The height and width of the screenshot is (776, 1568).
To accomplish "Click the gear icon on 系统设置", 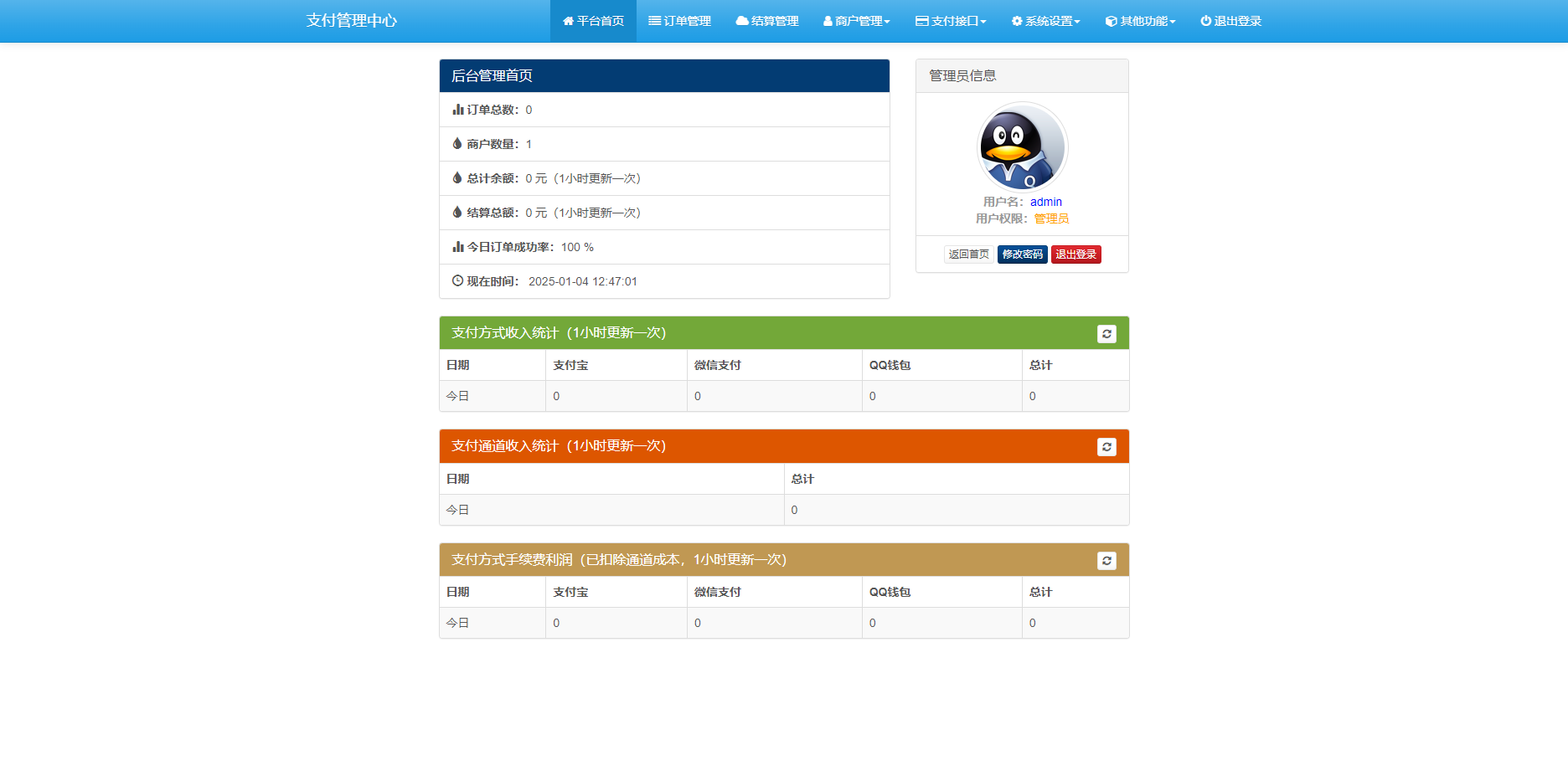I will tap(1015, 21).
